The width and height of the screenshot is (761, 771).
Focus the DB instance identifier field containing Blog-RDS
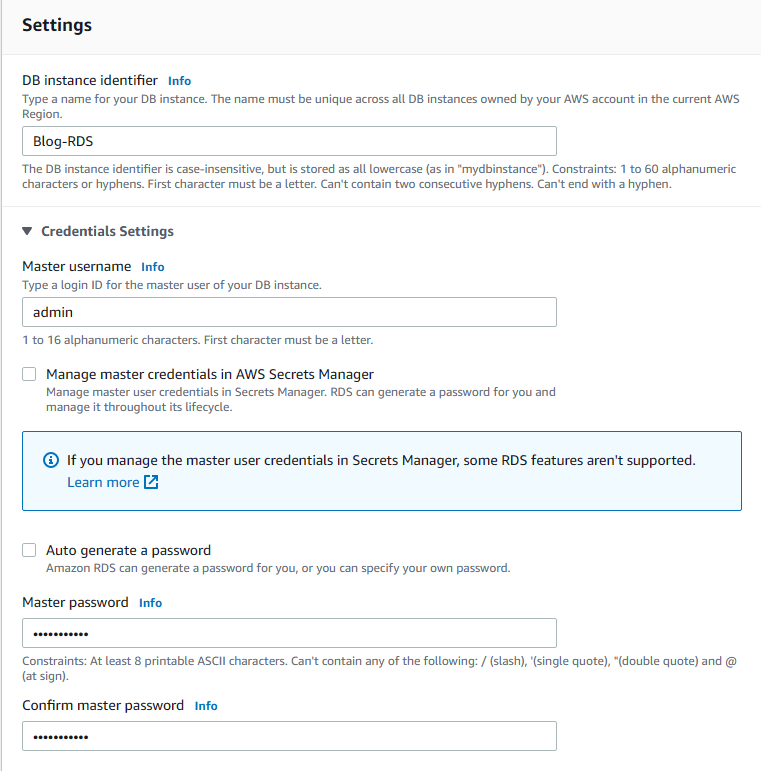[289, 141]
